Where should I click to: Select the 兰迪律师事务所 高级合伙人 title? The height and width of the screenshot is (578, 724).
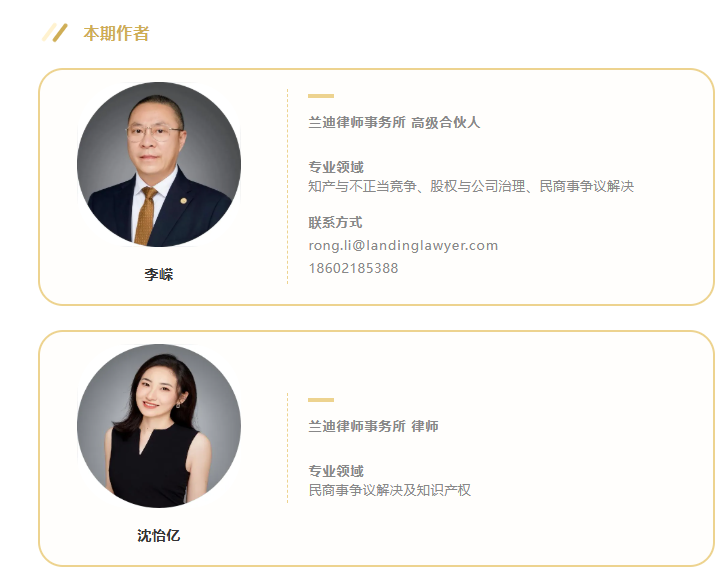click(394, 122)
